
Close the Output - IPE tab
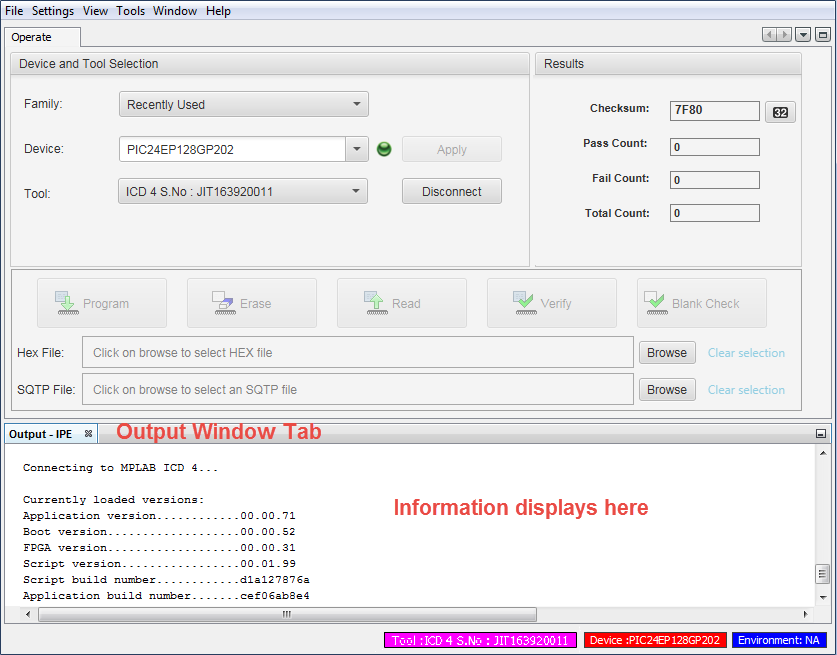(88, 434)
